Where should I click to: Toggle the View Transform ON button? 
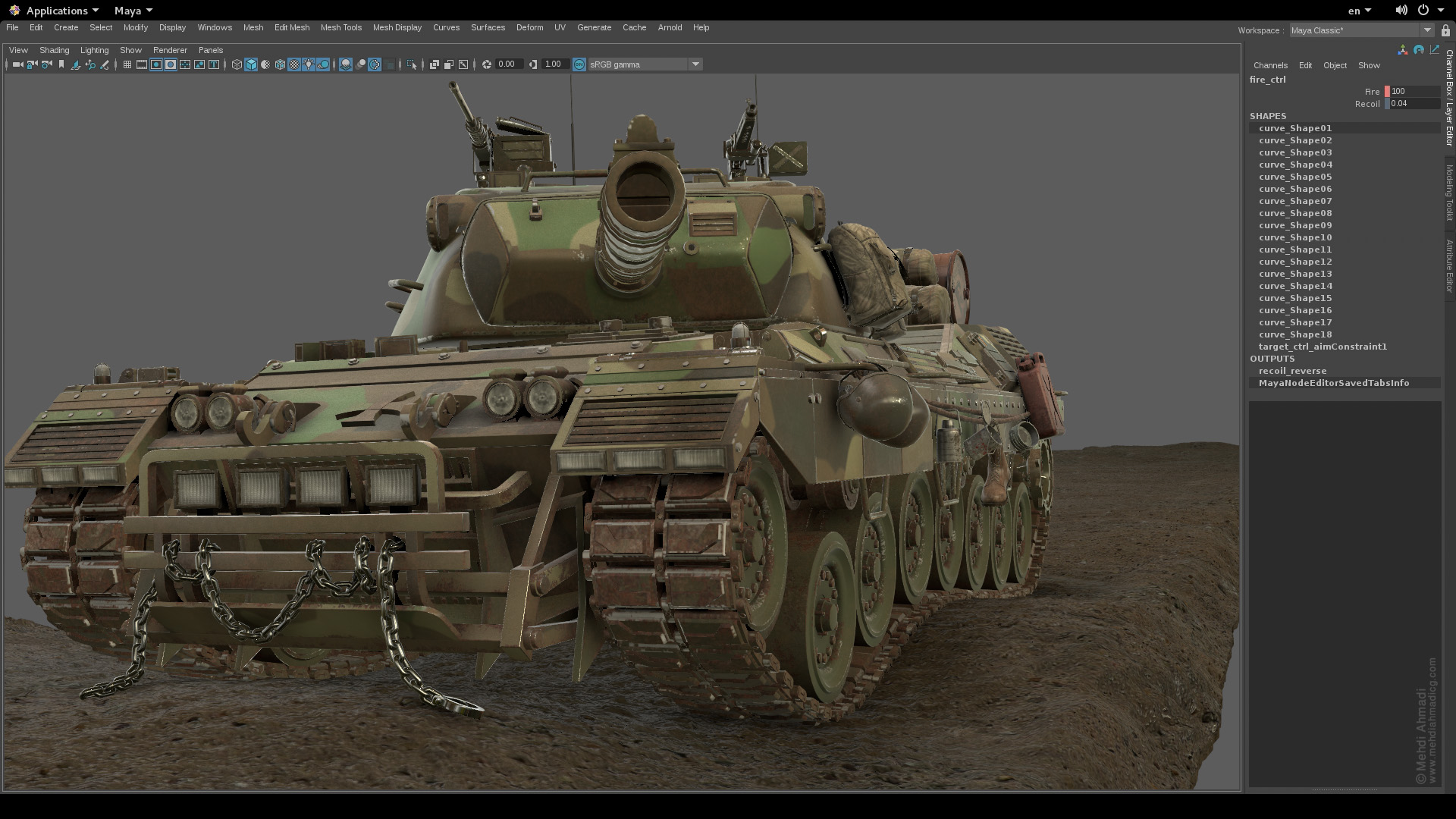(x=579, y=64)
